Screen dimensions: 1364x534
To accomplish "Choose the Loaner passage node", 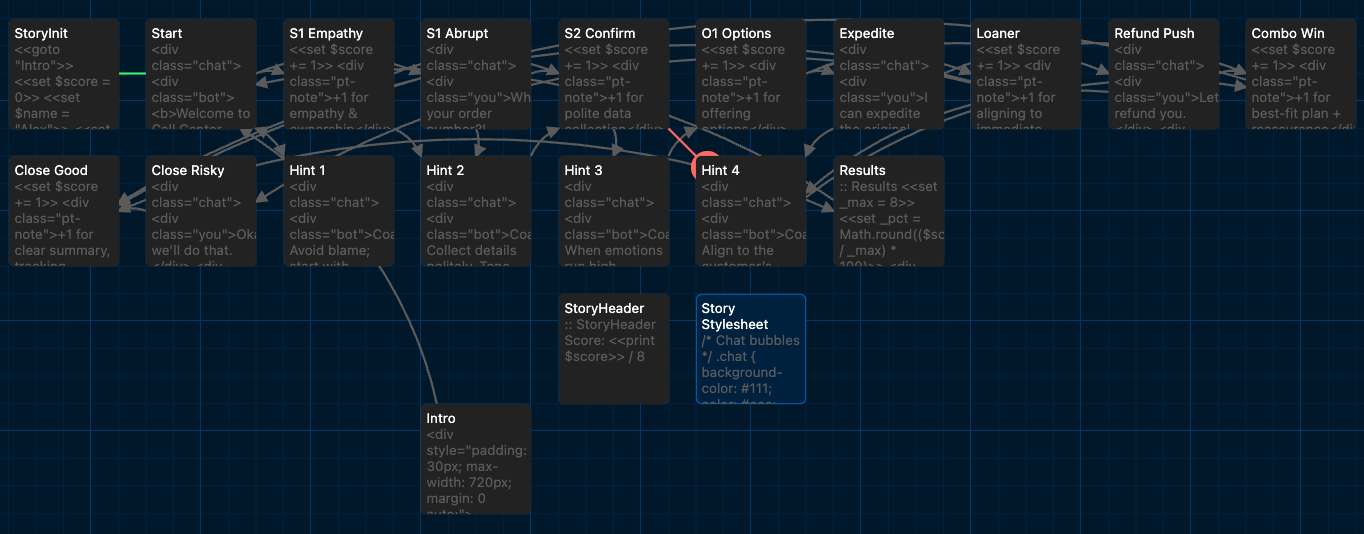I will click(x=1026, y=74).
